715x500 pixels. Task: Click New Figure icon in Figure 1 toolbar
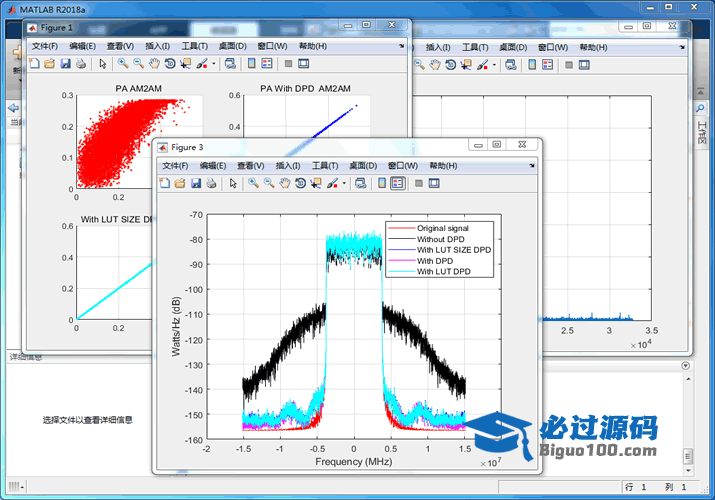click(34, 63)
